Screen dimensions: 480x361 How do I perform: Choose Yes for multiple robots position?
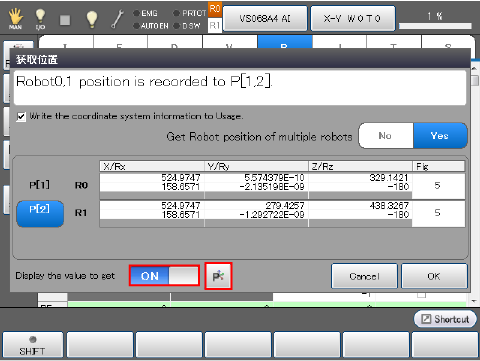(x=440, y=136)
